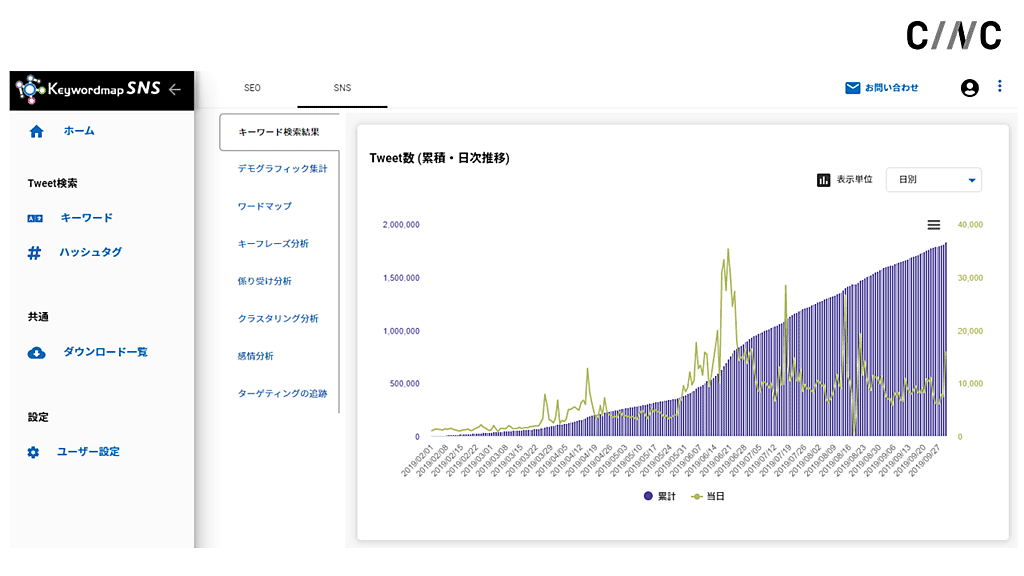Toggle the 累計 series in the legend
The height and width of the screenshot is (576, 1024).
[659, 496]
